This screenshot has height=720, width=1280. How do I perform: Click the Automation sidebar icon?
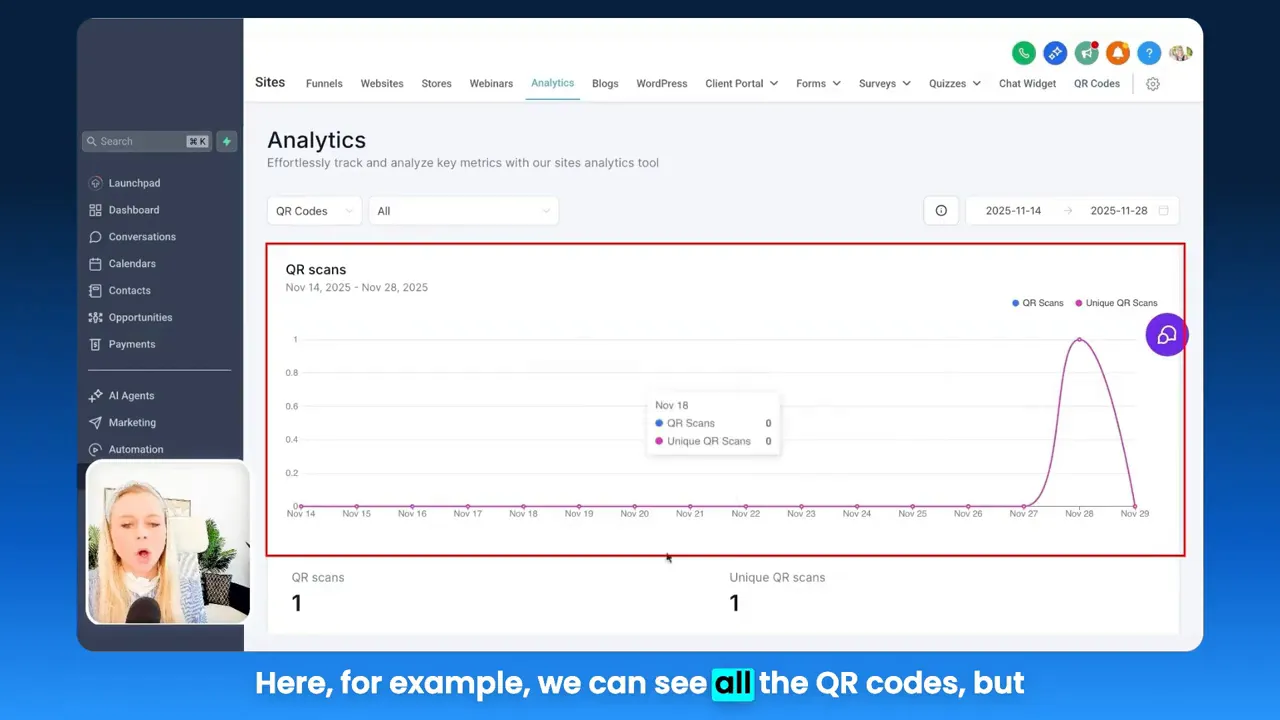[x=96, y=450]
